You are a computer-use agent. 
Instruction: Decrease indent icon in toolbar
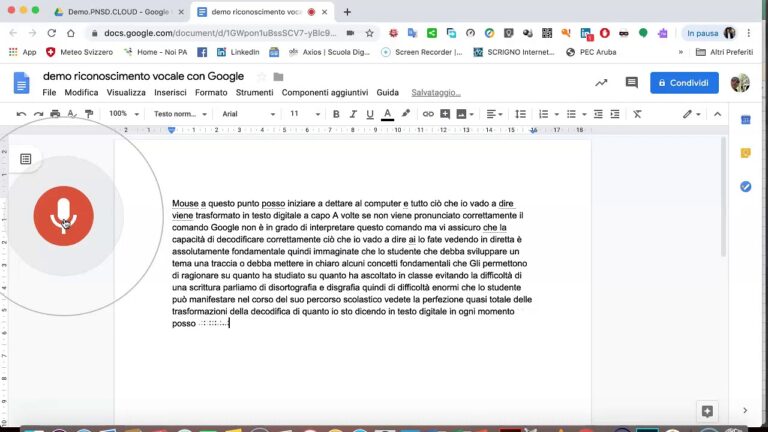pyautogui.click(x=598, y=114)
